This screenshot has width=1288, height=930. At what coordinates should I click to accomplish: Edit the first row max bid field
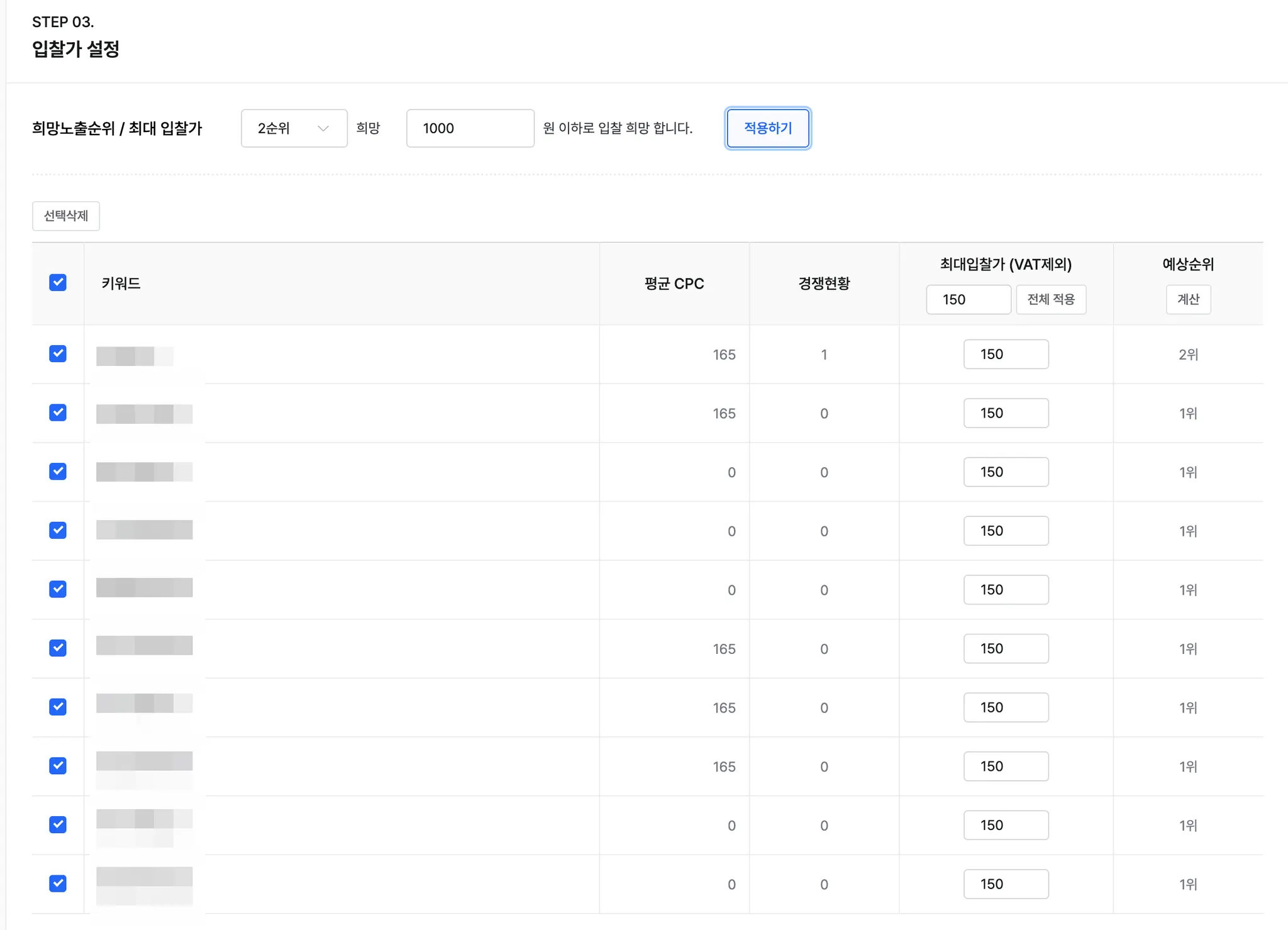pyautogui.click(x=1006, y=354)
